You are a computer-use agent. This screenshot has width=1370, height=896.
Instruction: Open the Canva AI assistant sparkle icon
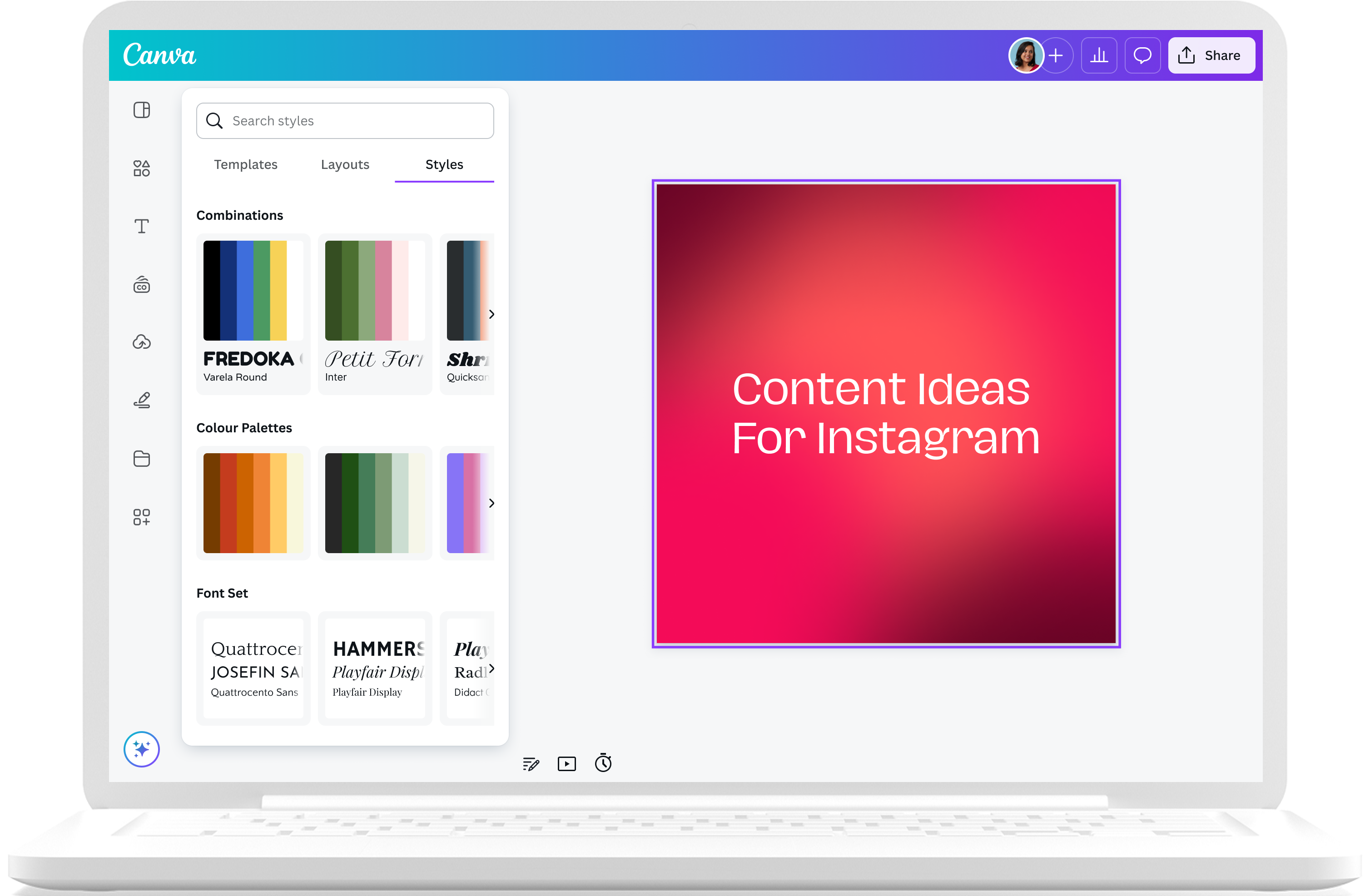141,749
